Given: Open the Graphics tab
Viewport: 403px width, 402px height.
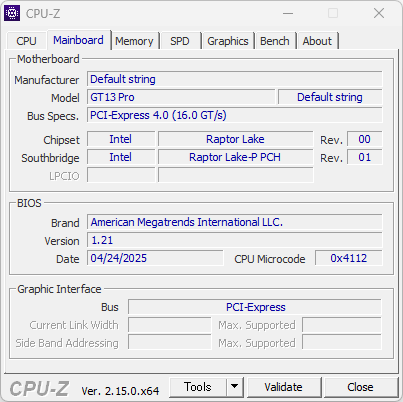Looking at the screenshot, I should (228, 41).
